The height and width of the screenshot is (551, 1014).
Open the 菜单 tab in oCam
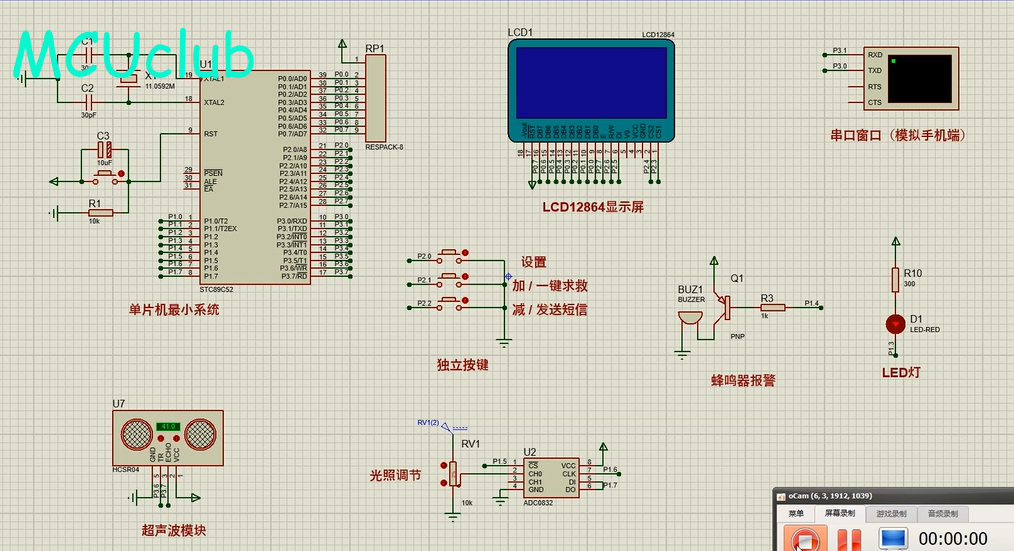[x=796, y=513]
